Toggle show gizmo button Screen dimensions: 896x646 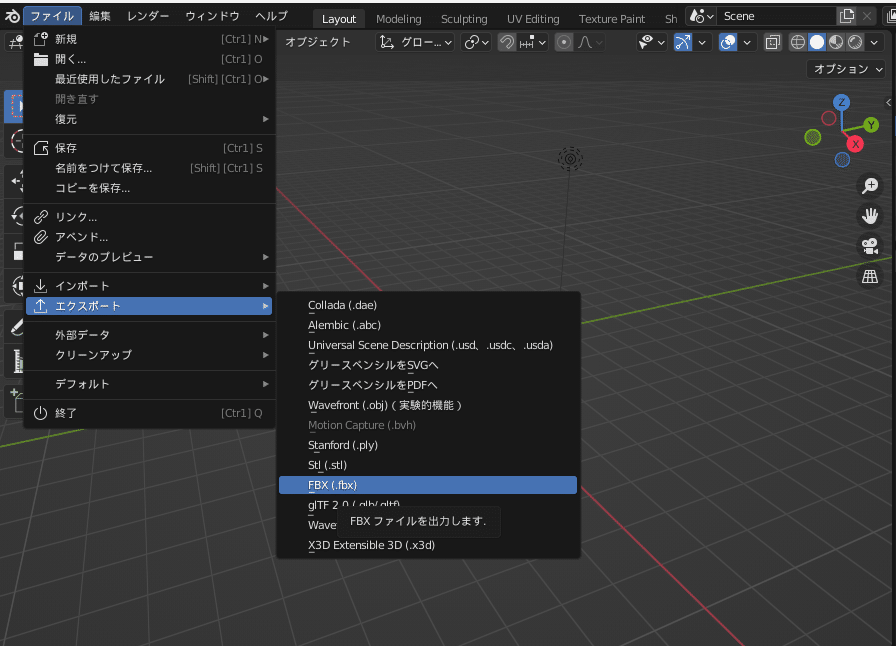pyautogui.click(x=683, y=42)
